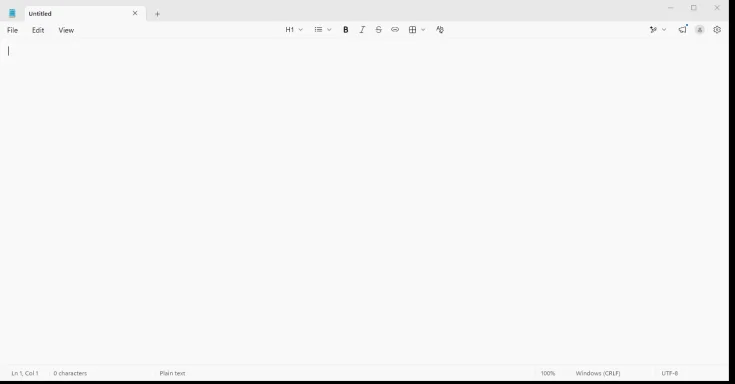Screen dimensions: 735x384
Task: Open the File menu
Action: (x=12, y=30)
